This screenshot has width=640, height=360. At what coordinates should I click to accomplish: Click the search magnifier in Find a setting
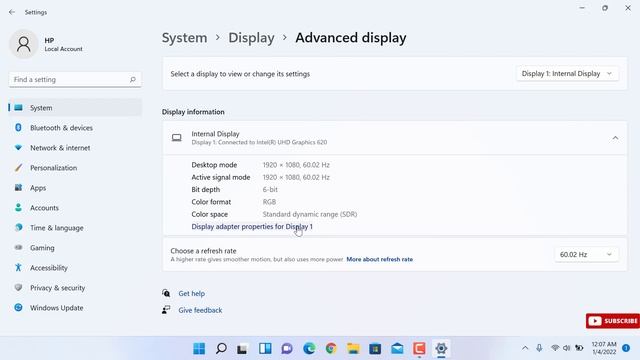[x=133, y=80]
